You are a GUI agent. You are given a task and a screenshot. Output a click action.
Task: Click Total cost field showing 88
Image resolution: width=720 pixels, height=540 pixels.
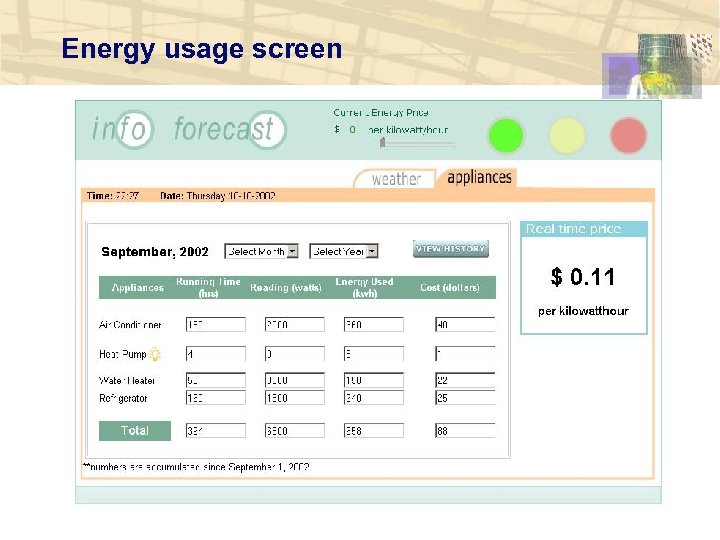click(465, 431)
